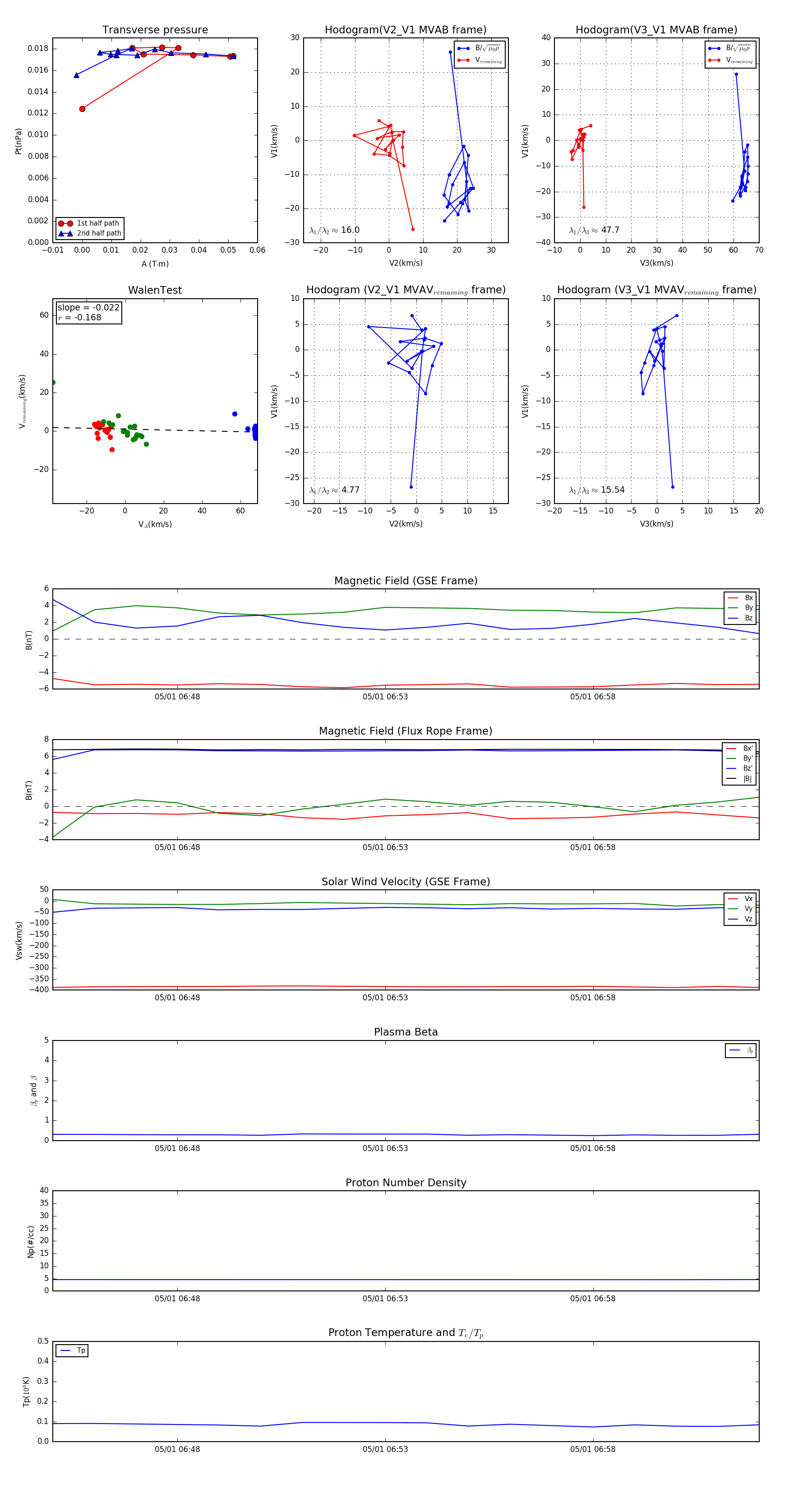Select "Bz'" in flux rope legend
This screenshot has width=812, height=1489.
click(740, 768)
